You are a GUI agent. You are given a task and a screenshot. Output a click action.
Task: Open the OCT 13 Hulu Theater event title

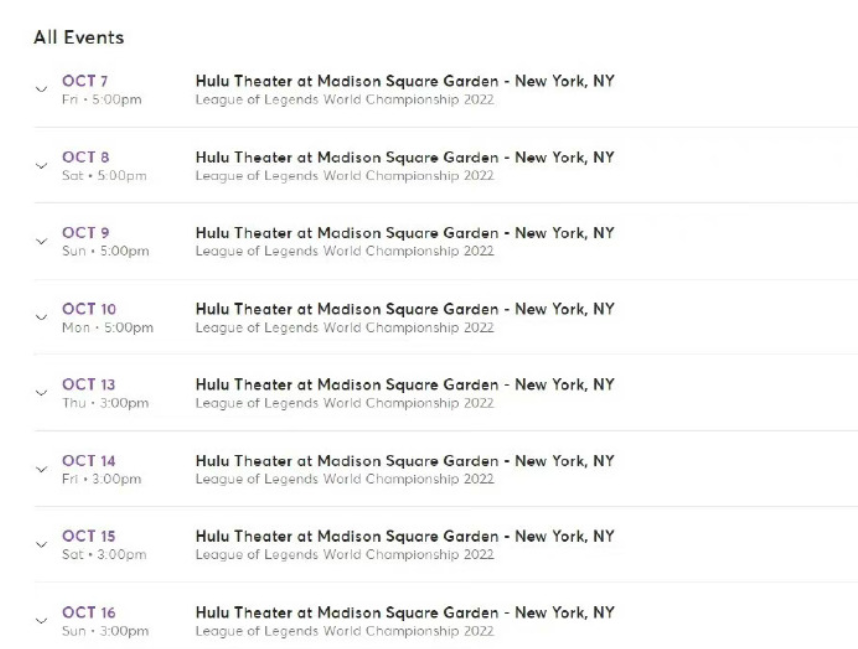click(405, 385)
